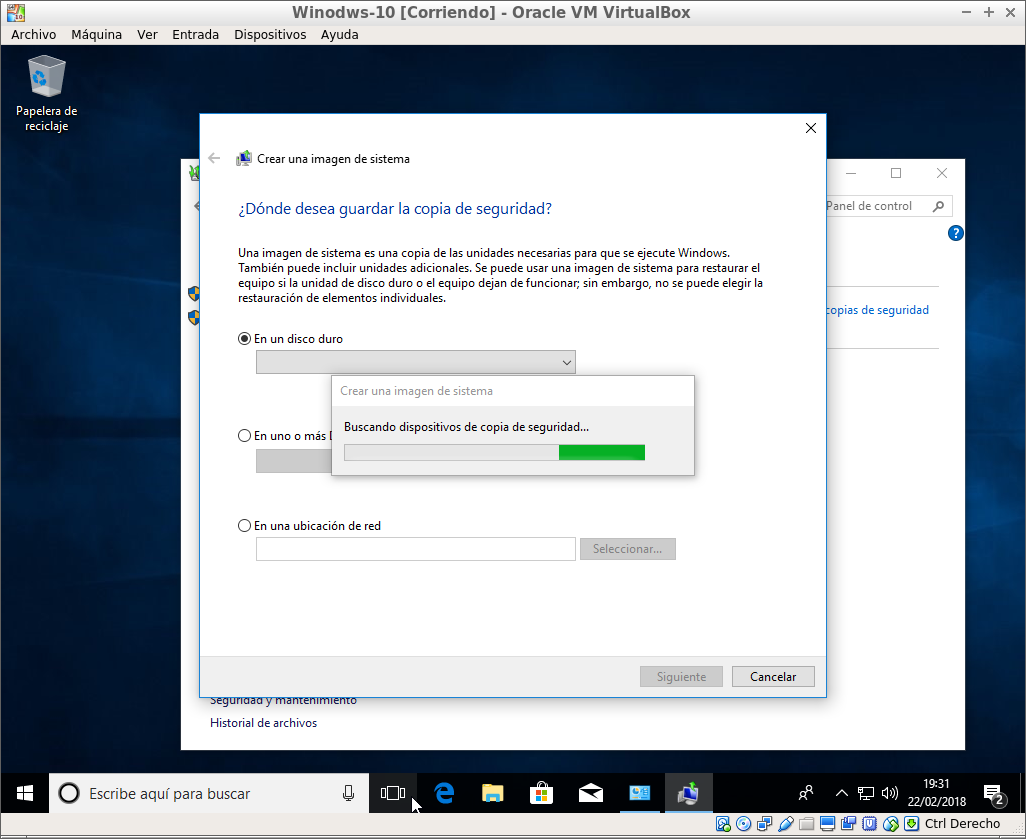Launch Microsoft Edge from the taskbar
1026x839 pixels.
pos(443,793)
